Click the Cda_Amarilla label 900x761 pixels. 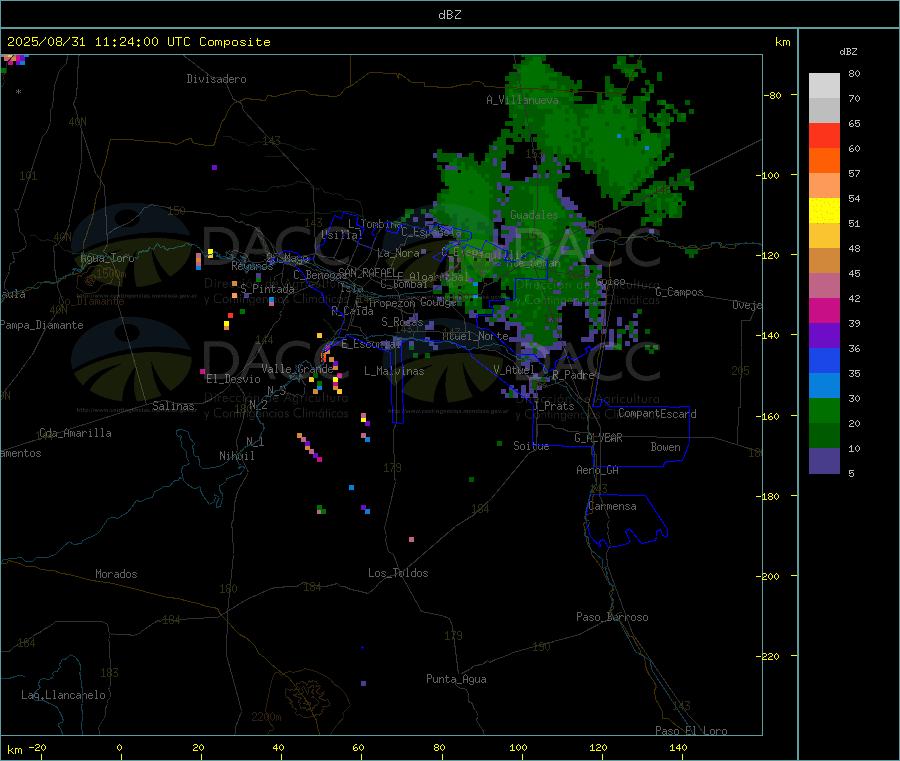point(75,433)
